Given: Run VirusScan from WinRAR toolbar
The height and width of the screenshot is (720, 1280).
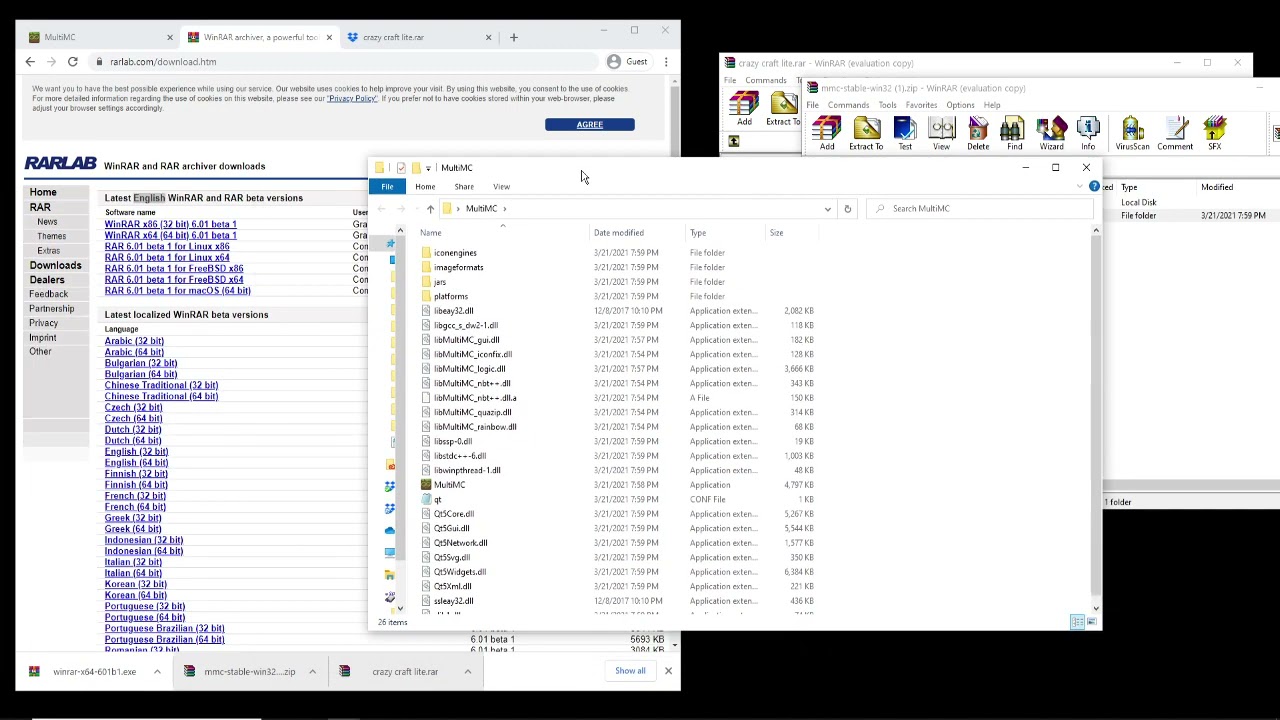Looking at the screenshot, I should (x=1132, y=134).
